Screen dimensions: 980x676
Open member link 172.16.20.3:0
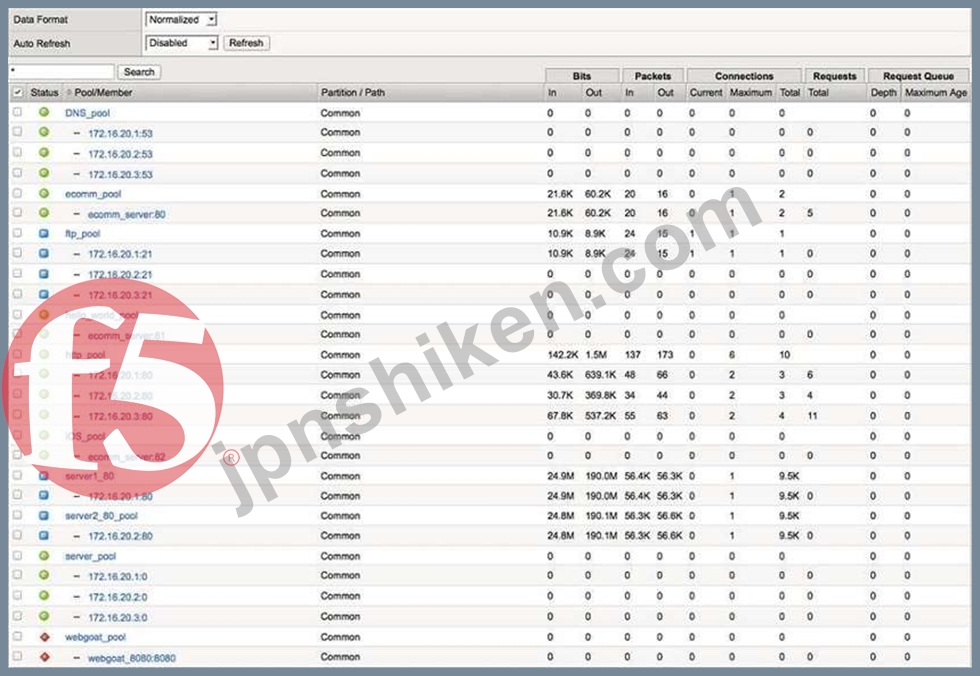point(118,617)
